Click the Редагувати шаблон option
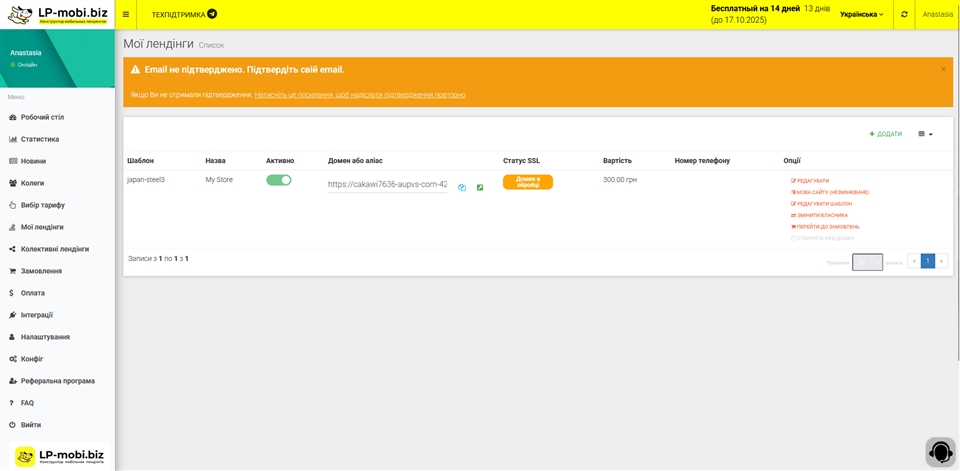 (x=824, y=204)
